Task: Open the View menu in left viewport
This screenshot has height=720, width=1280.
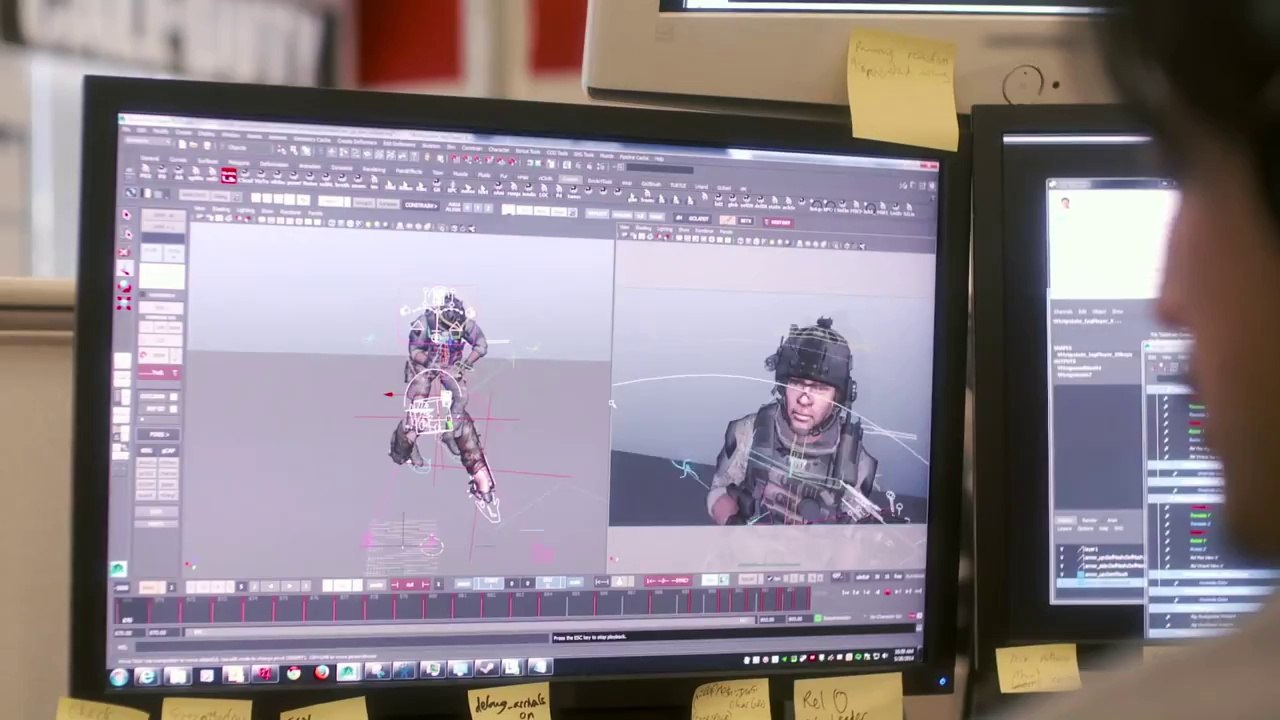Action: click(200, 208)
